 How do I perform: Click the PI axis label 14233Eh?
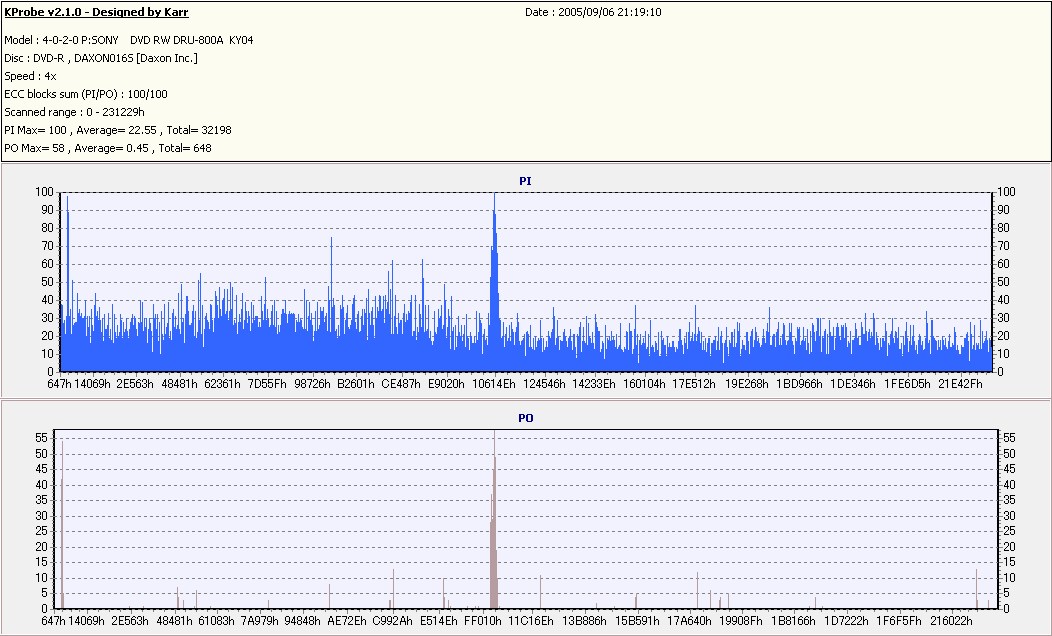594,384
